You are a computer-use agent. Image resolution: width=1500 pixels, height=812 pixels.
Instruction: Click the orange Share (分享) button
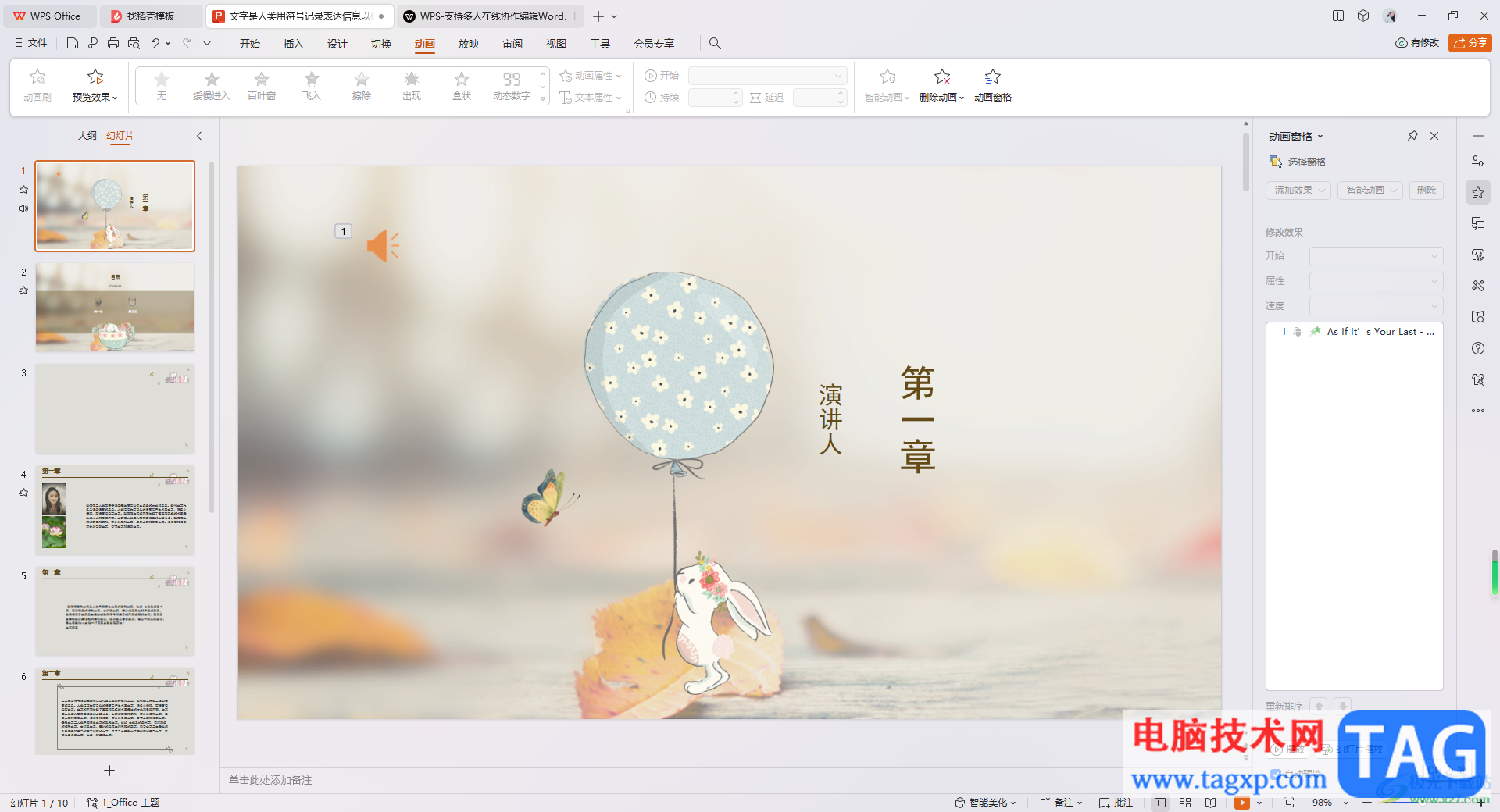(1470, 43)
